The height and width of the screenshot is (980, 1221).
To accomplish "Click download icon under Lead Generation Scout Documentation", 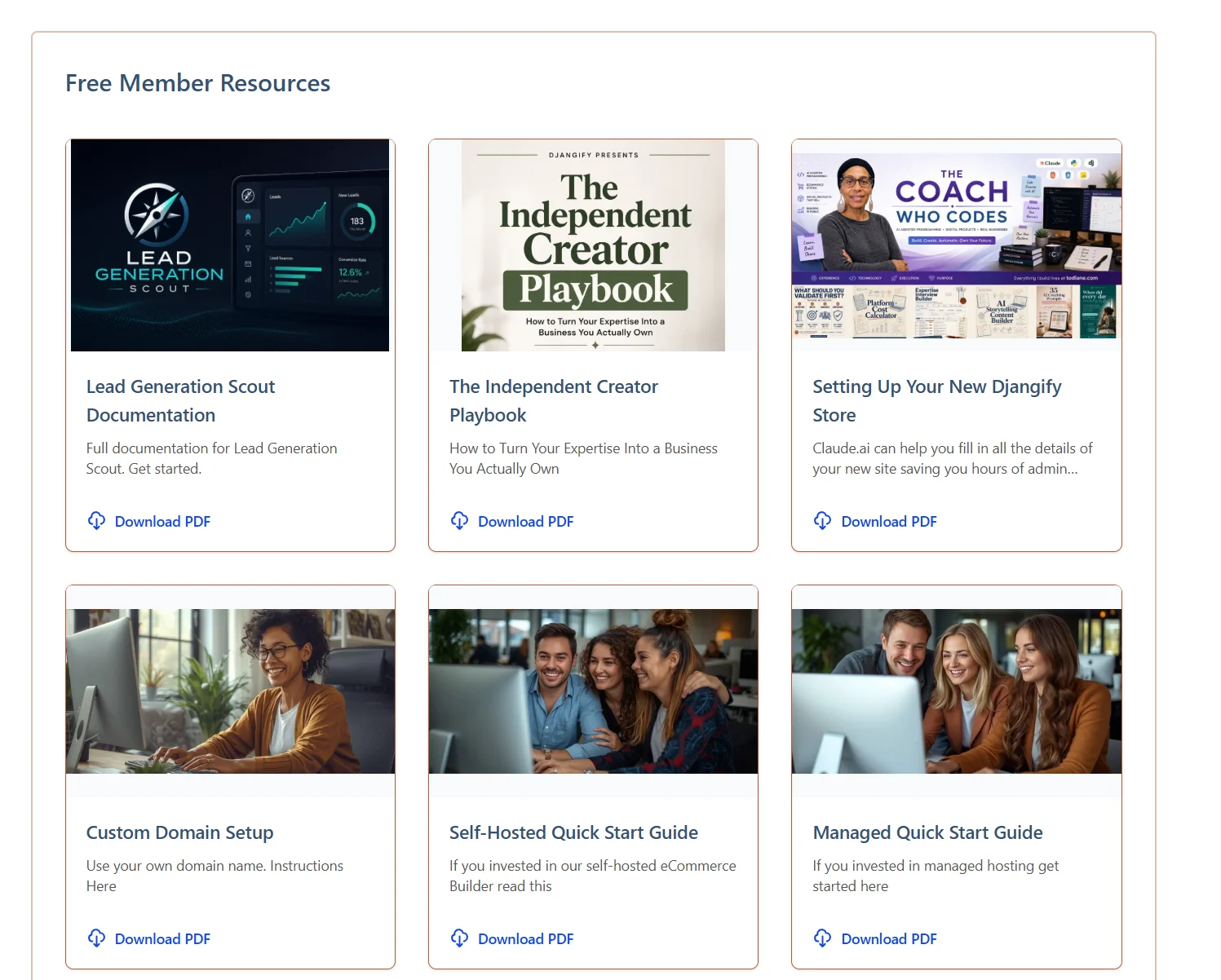I will 96,521.
